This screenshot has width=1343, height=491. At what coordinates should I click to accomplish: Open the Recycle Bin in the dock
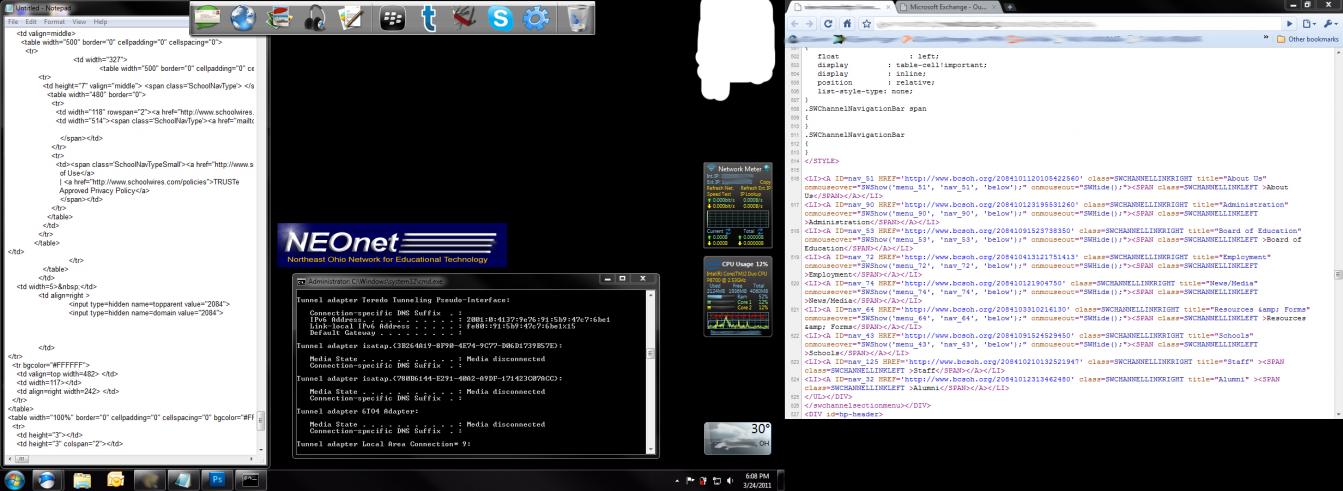click(577, 18)
